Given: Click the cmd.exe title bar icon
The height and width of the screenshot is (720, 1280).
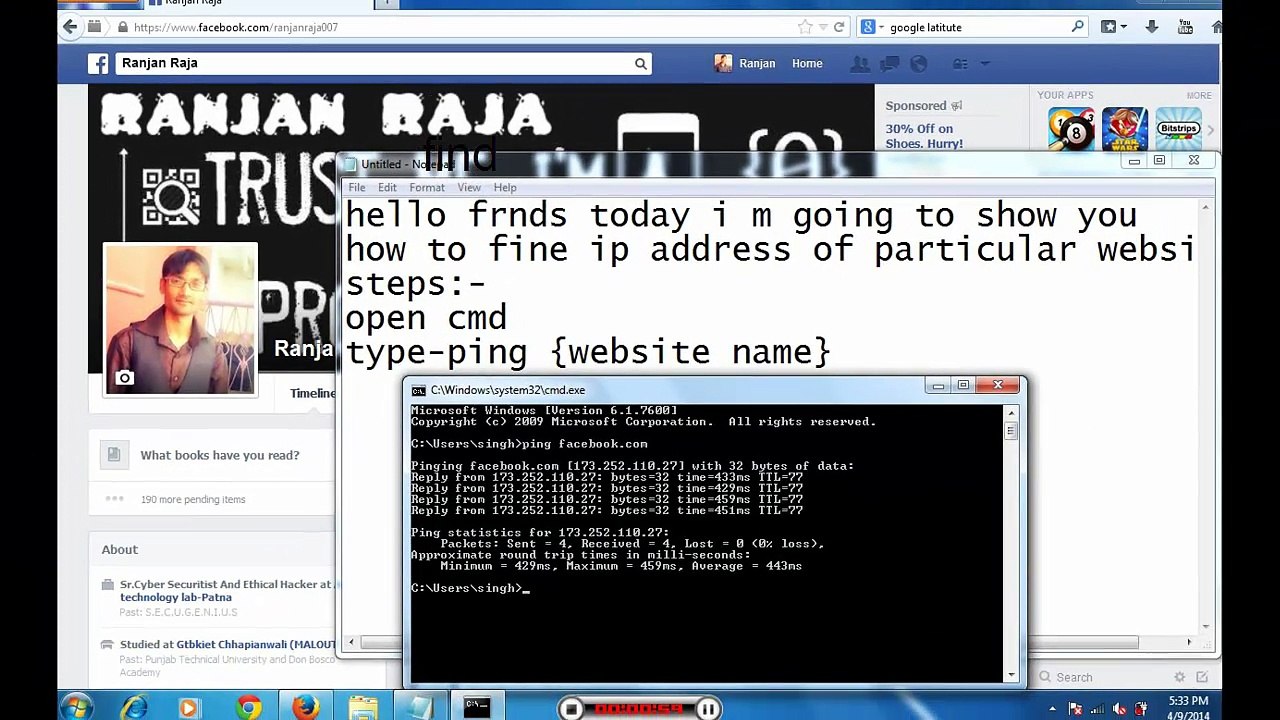Looking at the screenshot, I should pyautogui.click(x=419, y=390).
